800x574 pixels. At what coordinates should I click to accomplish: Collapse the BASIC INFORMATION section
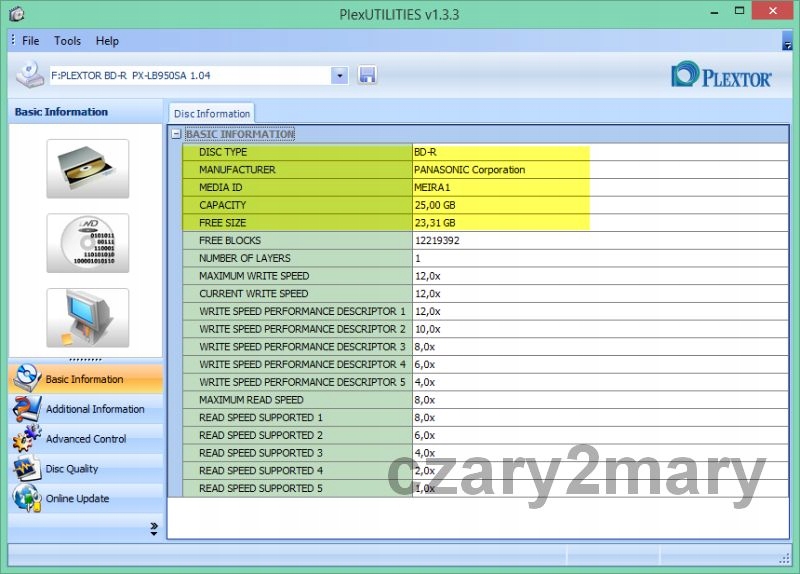(x=176, y=134)
